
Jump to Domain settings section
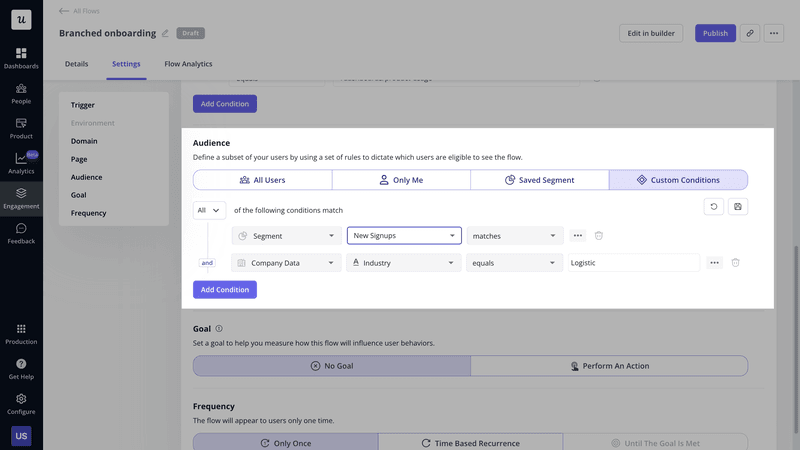[x=84, y=141]
